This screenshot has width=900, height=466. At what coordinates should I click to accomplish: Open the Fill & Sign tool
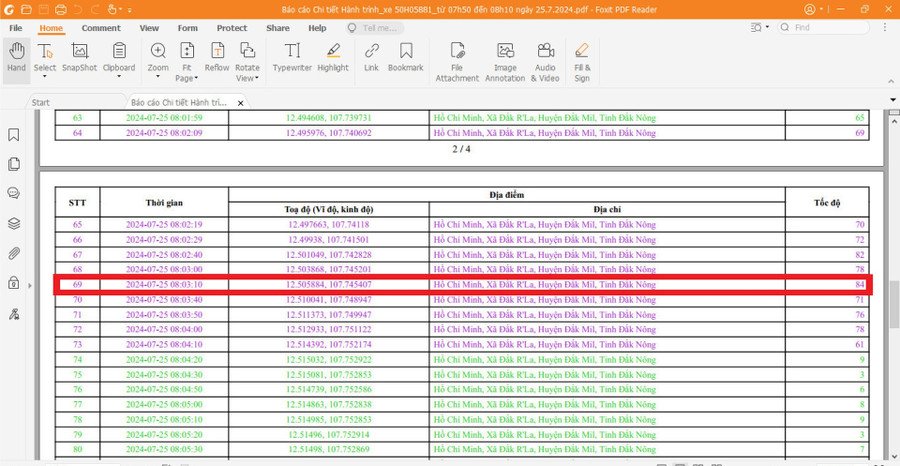[x=581, y=62]
